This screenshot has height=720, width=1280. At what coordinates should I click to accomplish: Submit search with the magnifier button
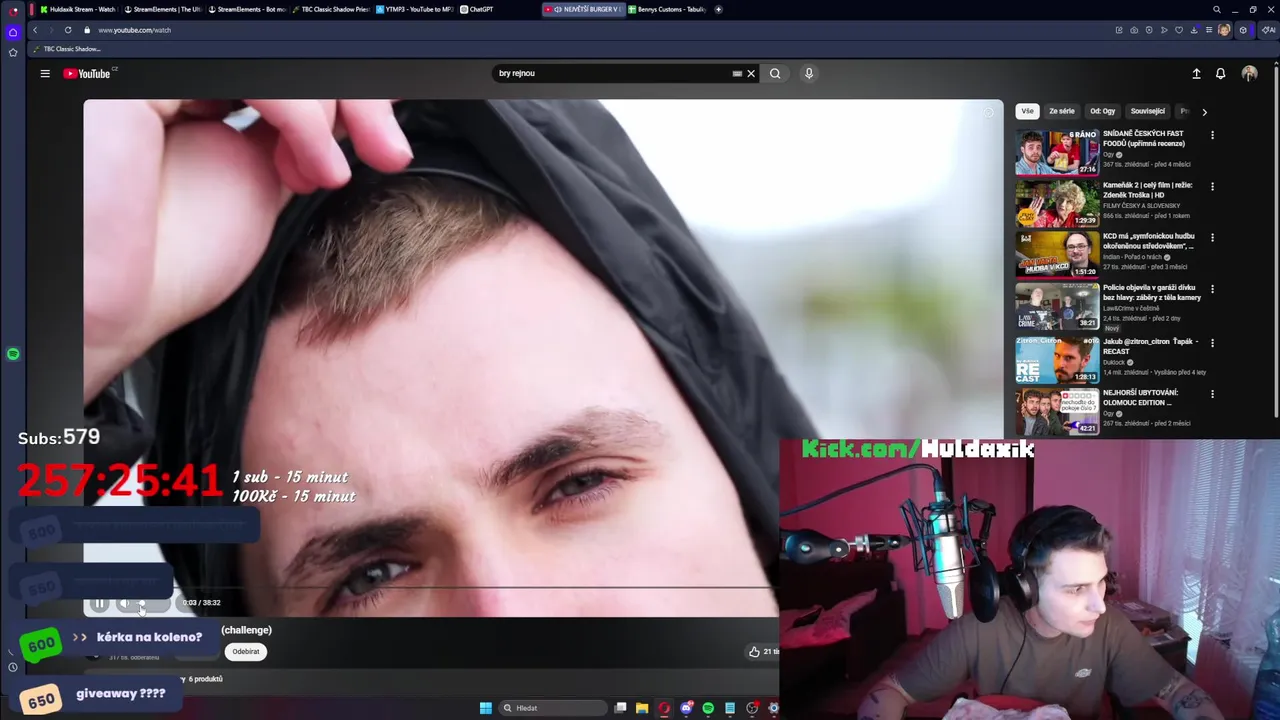pos(775,73)
